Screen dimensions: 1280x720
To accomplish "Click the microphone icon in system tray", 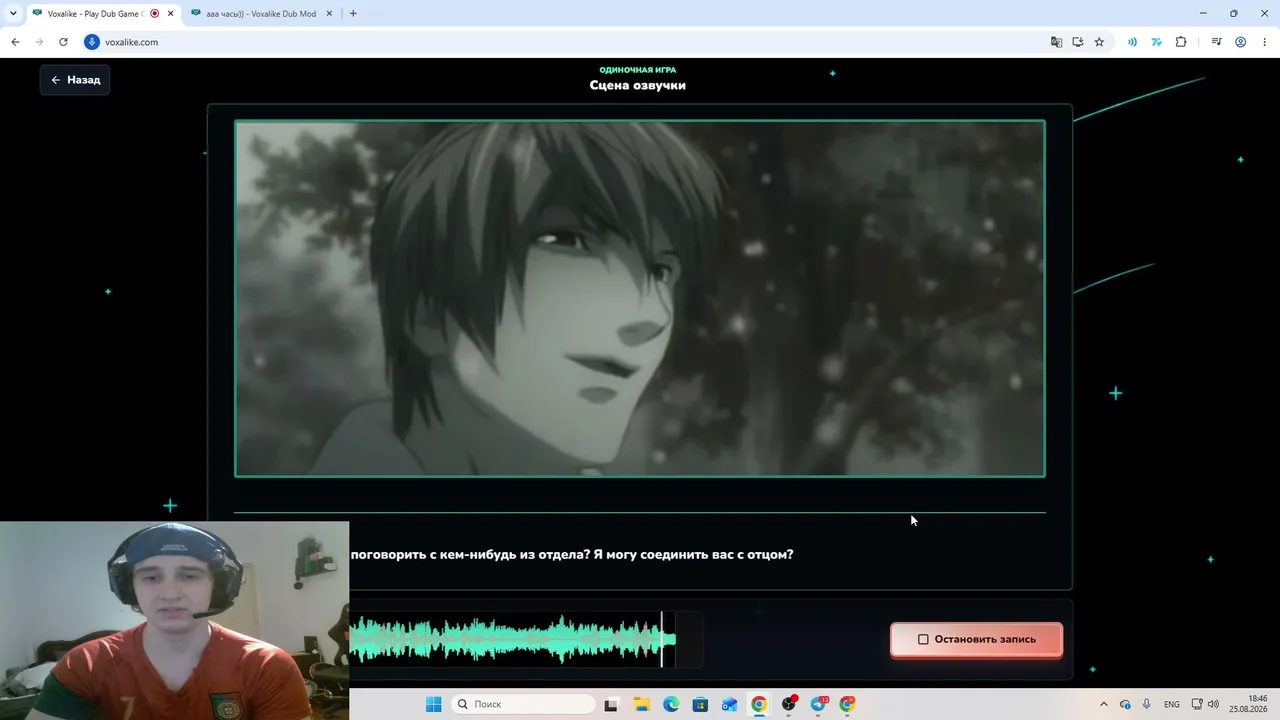I will click(1147, 704).
